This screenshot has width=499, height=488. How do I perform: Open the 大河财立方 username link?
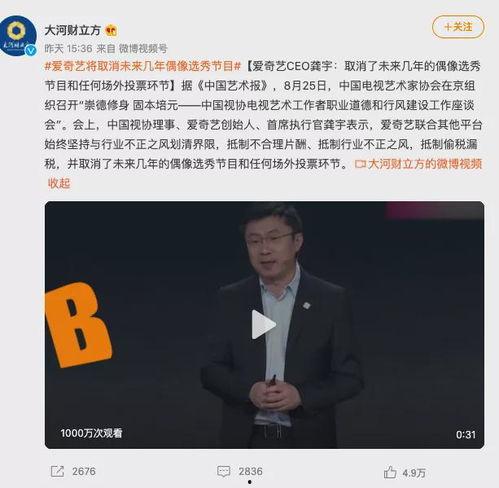(73, 31)
